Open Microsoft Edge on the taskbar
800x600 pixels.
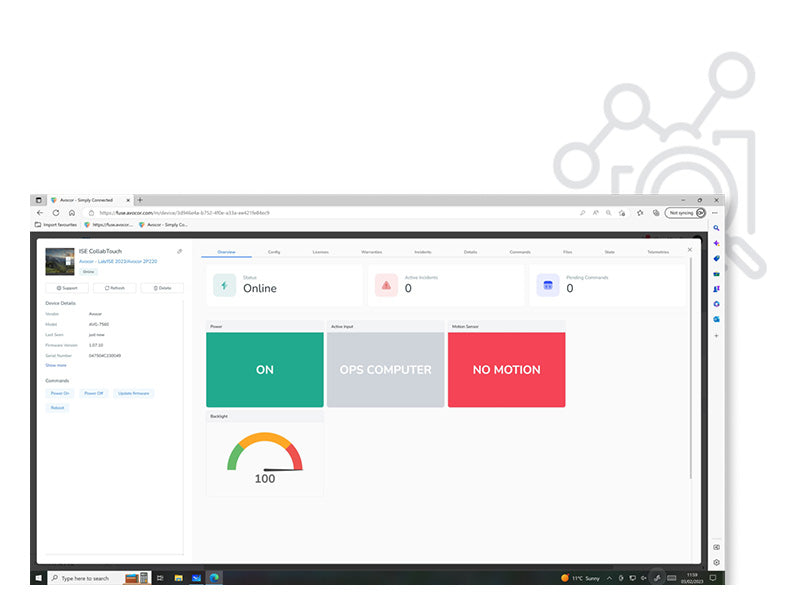[214, 578]
